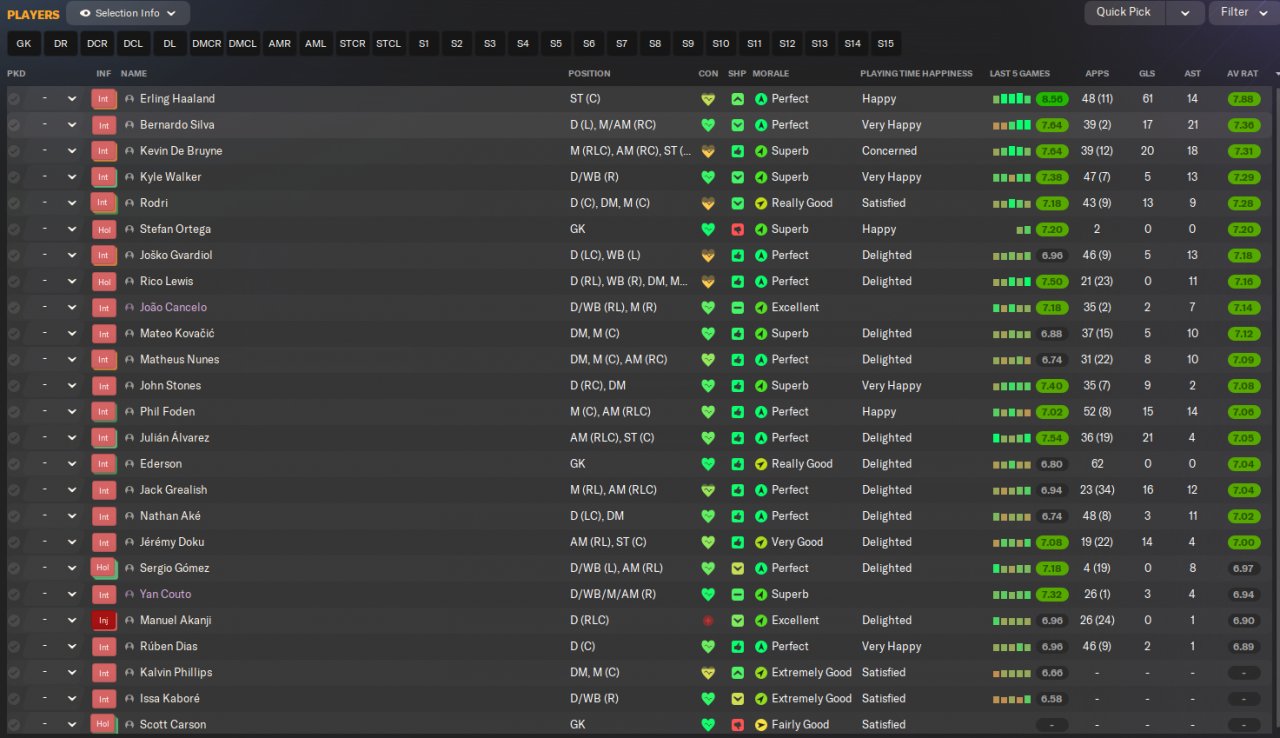Click Kalvin Phillips's match sharpness icon
Image resolution: width=1280 pixels, height=738 pixels.
click(738, 673)
